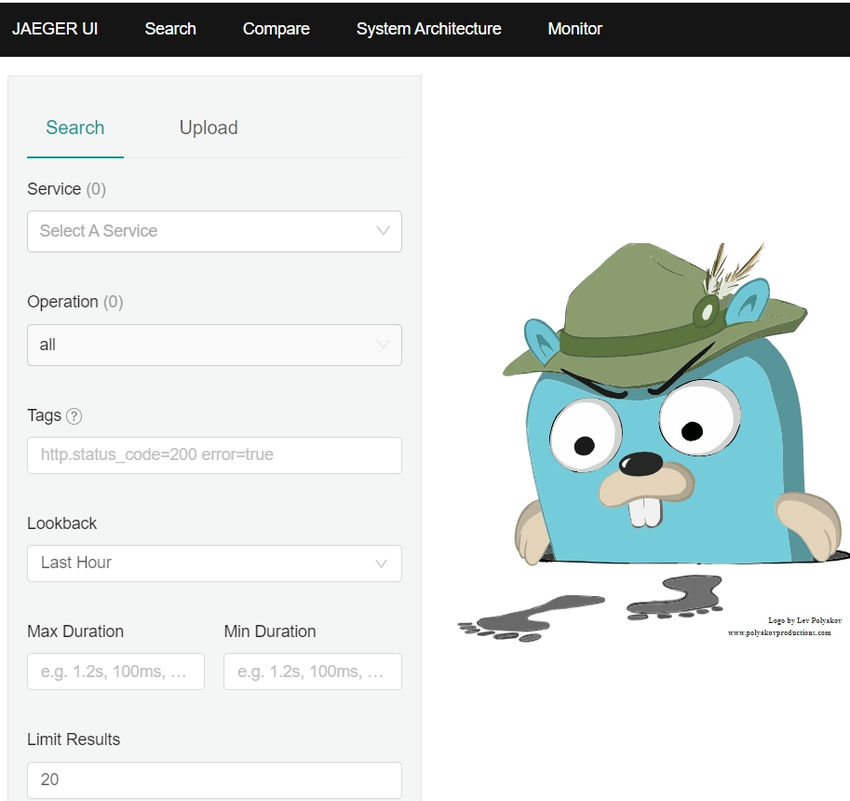Click the Operation (0) label
The height and width of the screenshot is (801, 850).
point(75,302)
